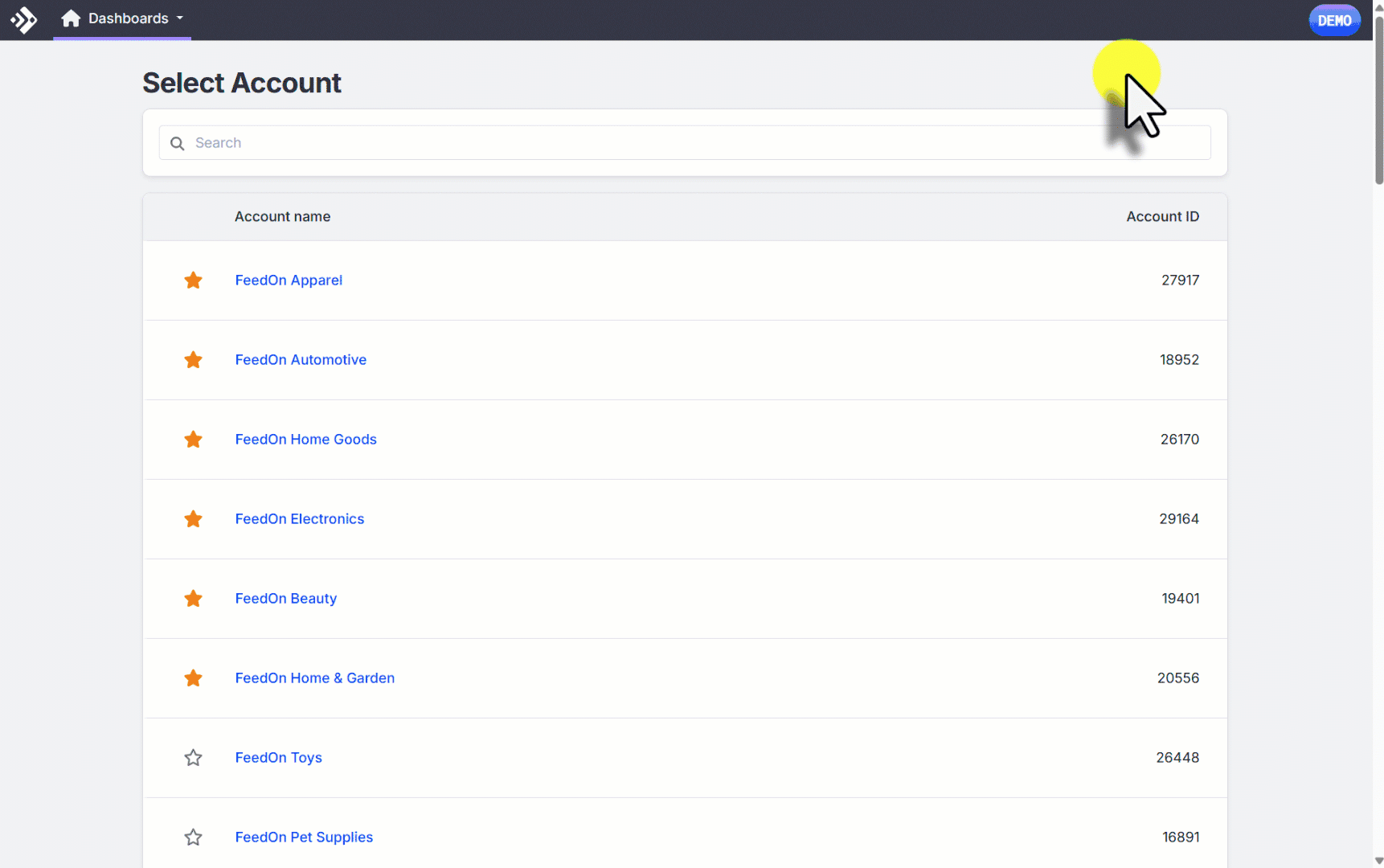Click the Account name column header

(x=282, y=216)
